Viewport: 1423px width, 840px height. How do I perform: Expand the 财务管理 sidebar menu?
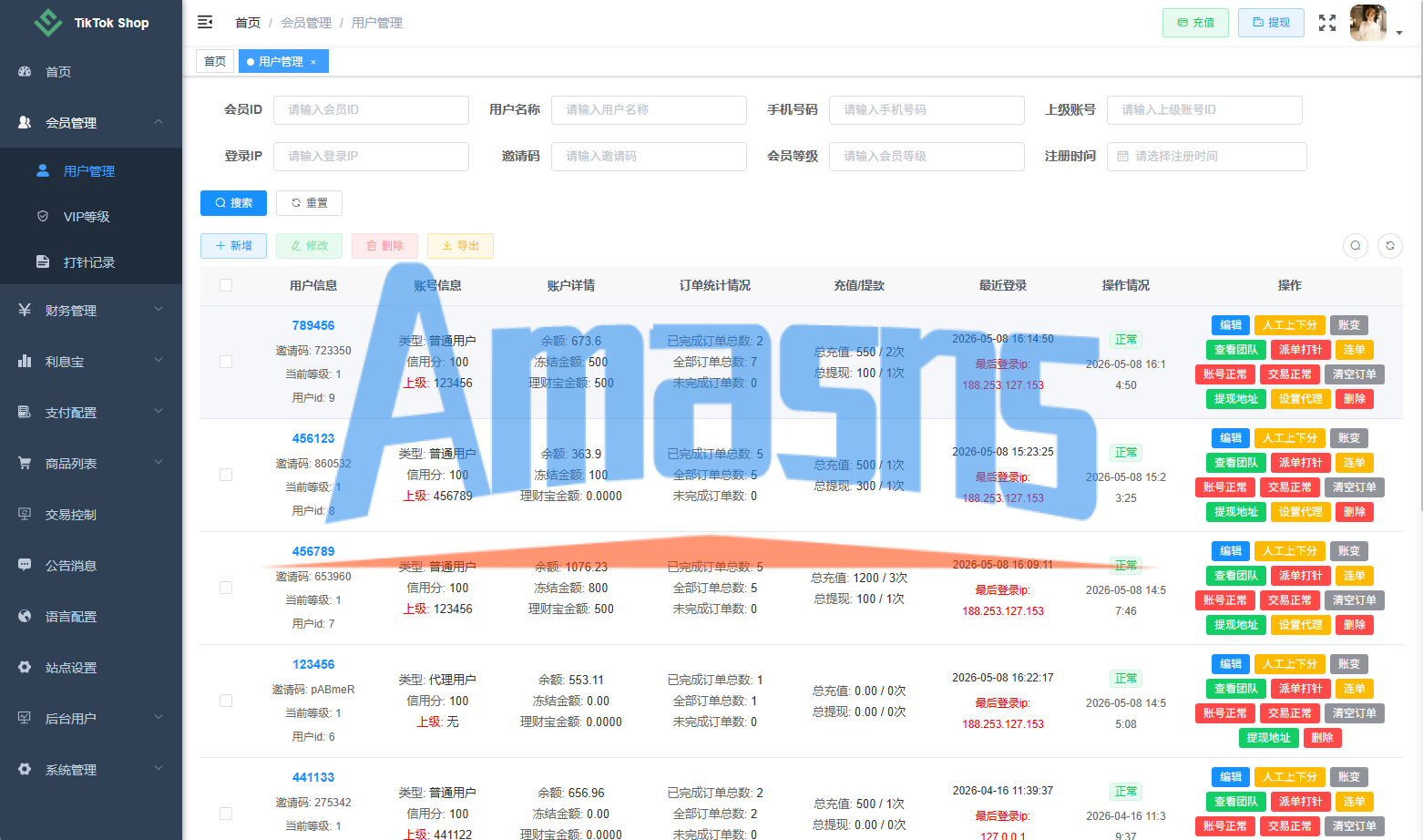[91, 311]
